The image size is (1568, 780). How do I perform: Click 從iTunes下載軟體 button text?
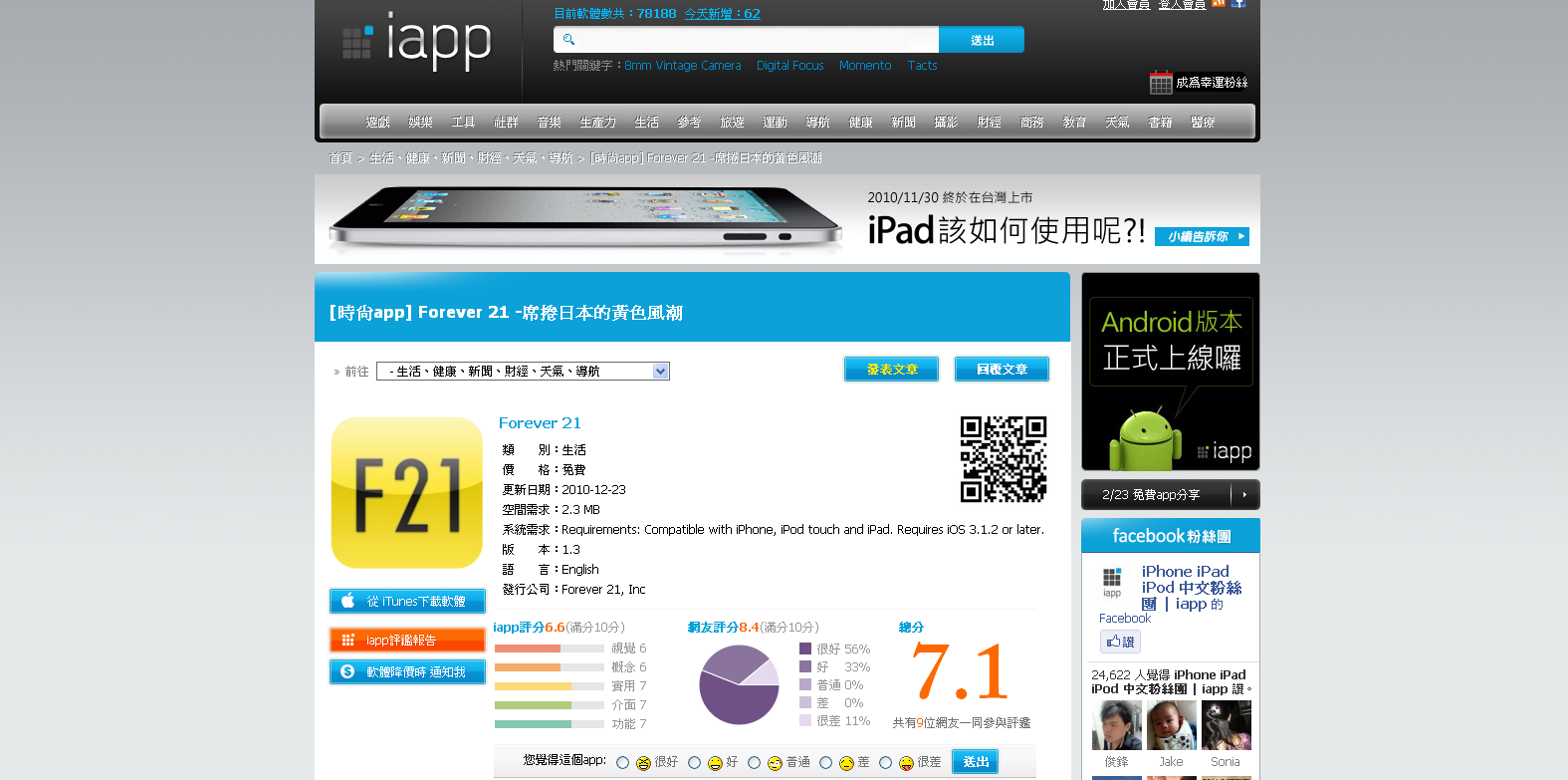(416, 602)
